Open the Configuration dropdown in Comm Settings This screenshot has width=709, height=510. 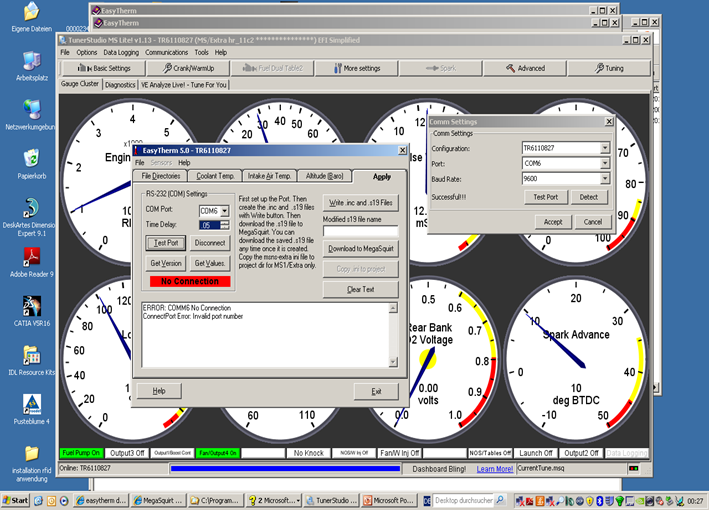click(x=605, y=148)
